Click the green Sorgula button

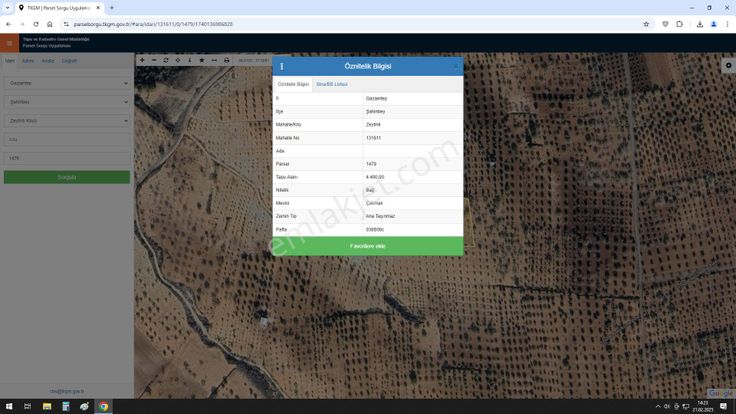click(67, 177)
